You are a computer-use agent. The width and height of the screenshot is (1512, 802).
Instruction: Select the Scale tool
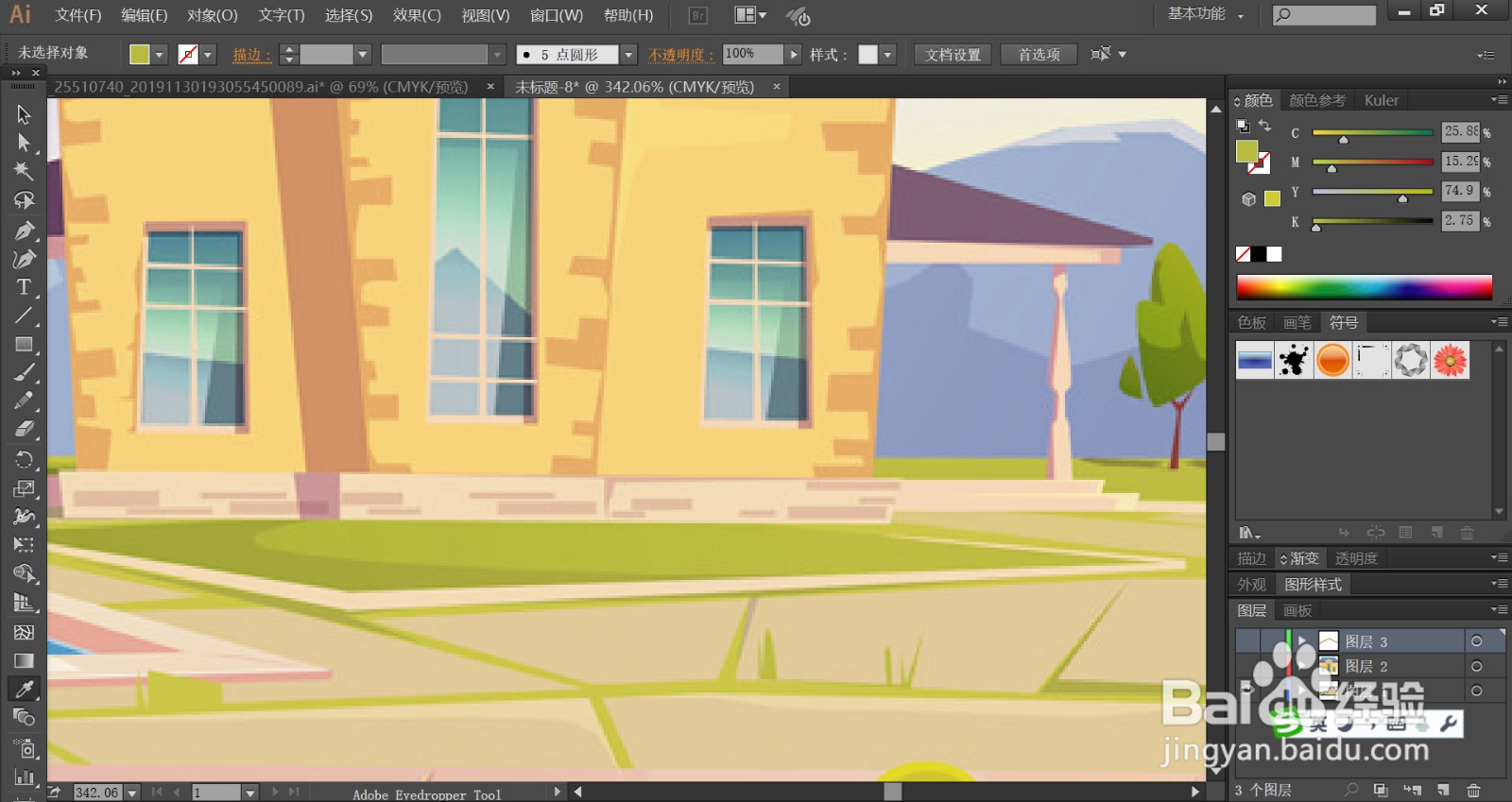(24, 488)
